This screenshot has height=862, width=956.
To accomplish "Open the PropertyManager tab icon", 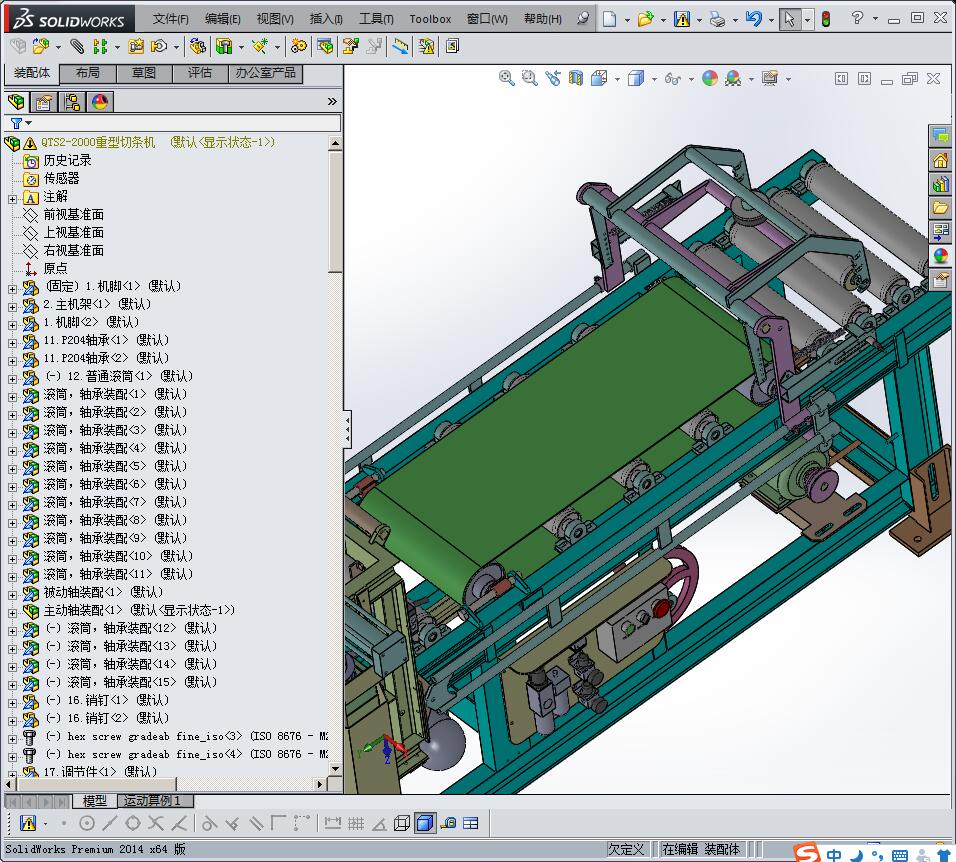I will [44, 102].
